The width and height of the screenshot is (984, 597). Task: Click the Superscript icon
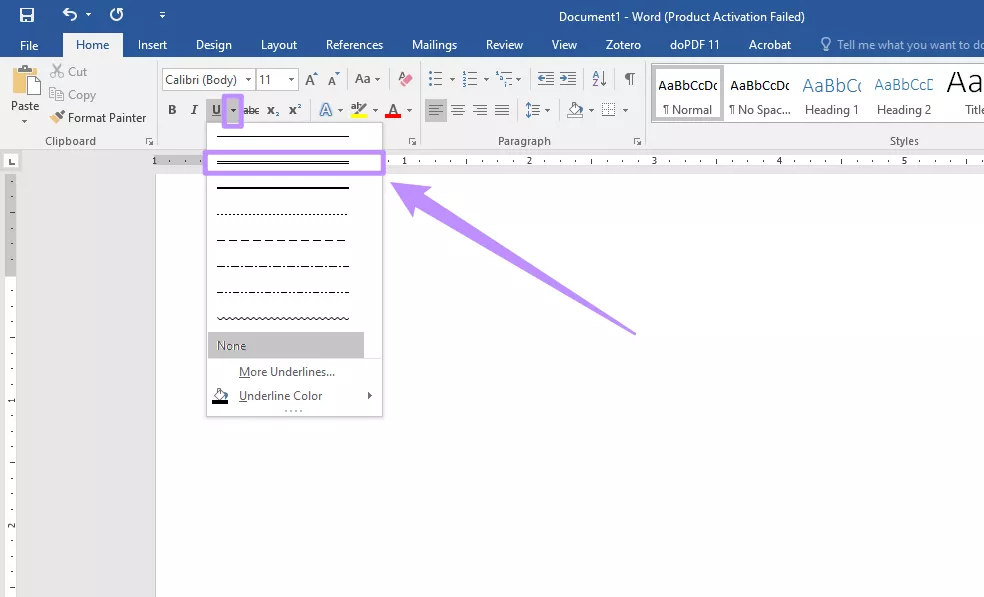pos(292,109)
